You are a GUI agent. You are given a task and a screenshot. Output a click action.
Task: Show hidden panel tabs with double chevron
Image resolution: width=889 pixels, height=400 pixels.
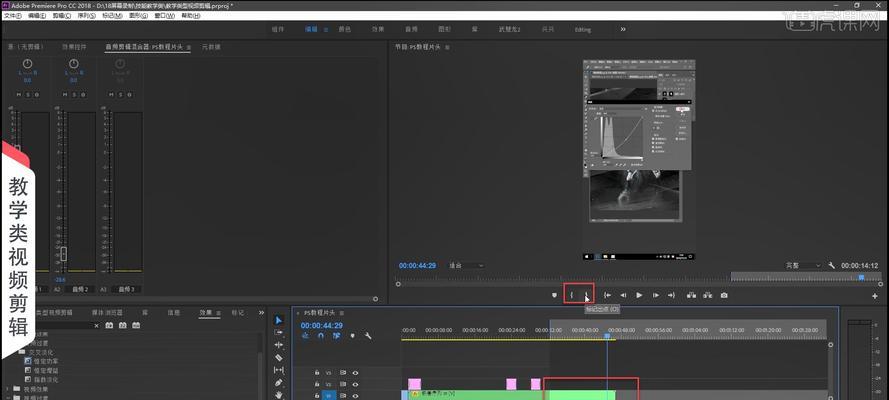(261, 312)
